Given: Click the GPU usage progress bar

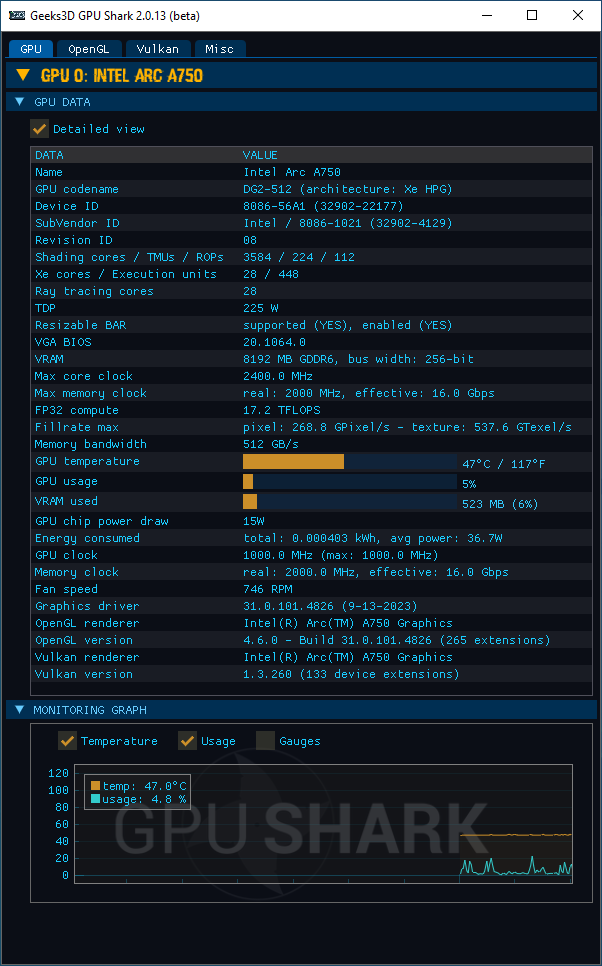Looking at the screenshot, I should pos(350,482).
